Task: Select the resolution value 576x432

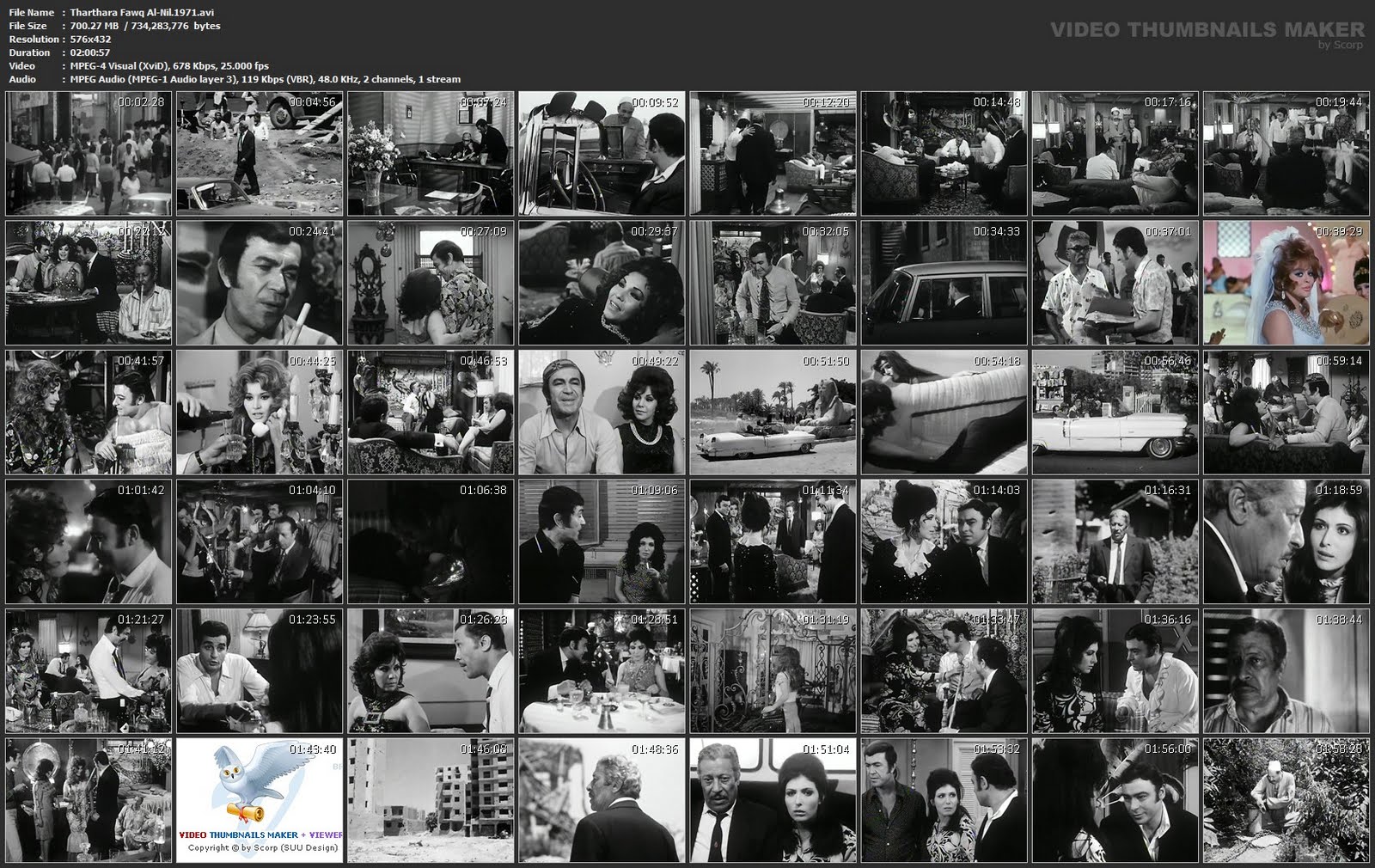Action: click(91, 40)
